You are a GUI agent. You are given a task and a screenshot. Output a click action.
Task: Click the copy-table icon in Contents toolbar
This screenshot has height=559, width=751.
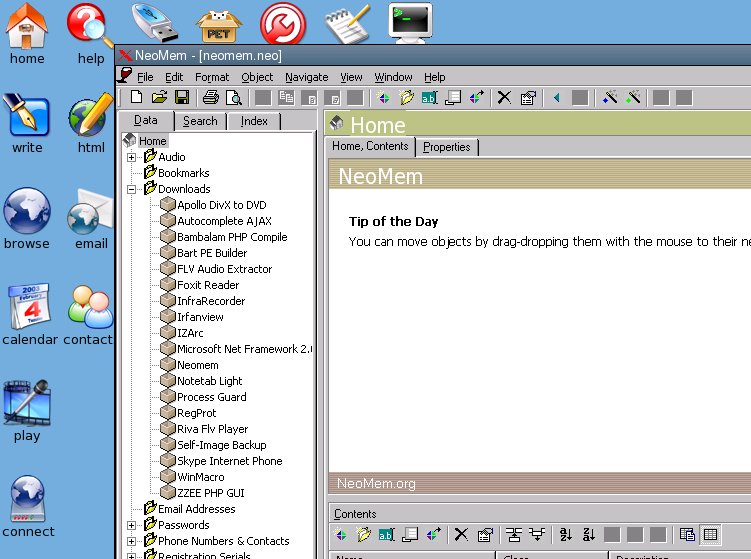pyautogui.click(x=687, y=535)
